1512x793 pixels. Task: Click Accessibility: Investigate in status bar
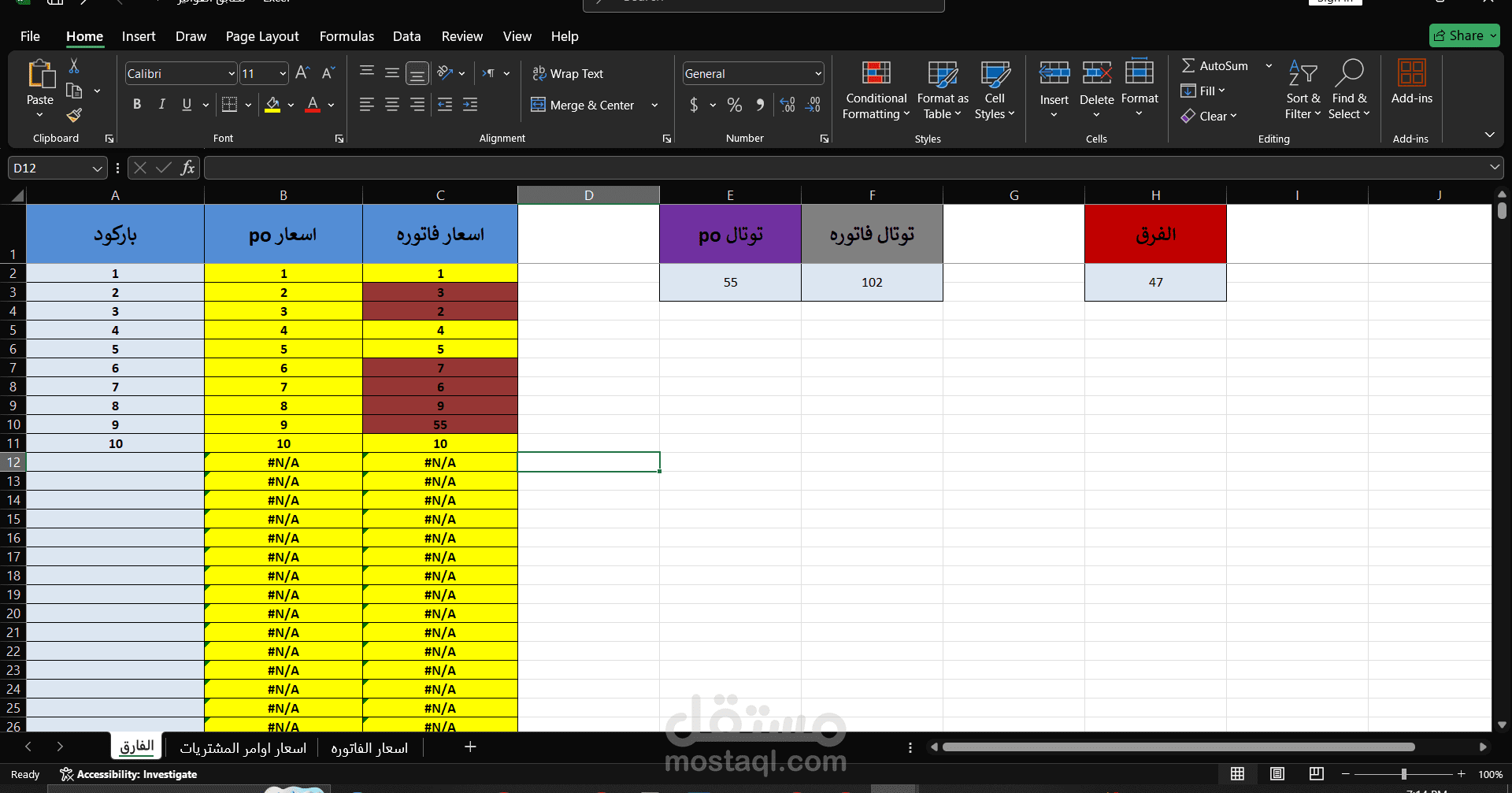tap(128, 774)
